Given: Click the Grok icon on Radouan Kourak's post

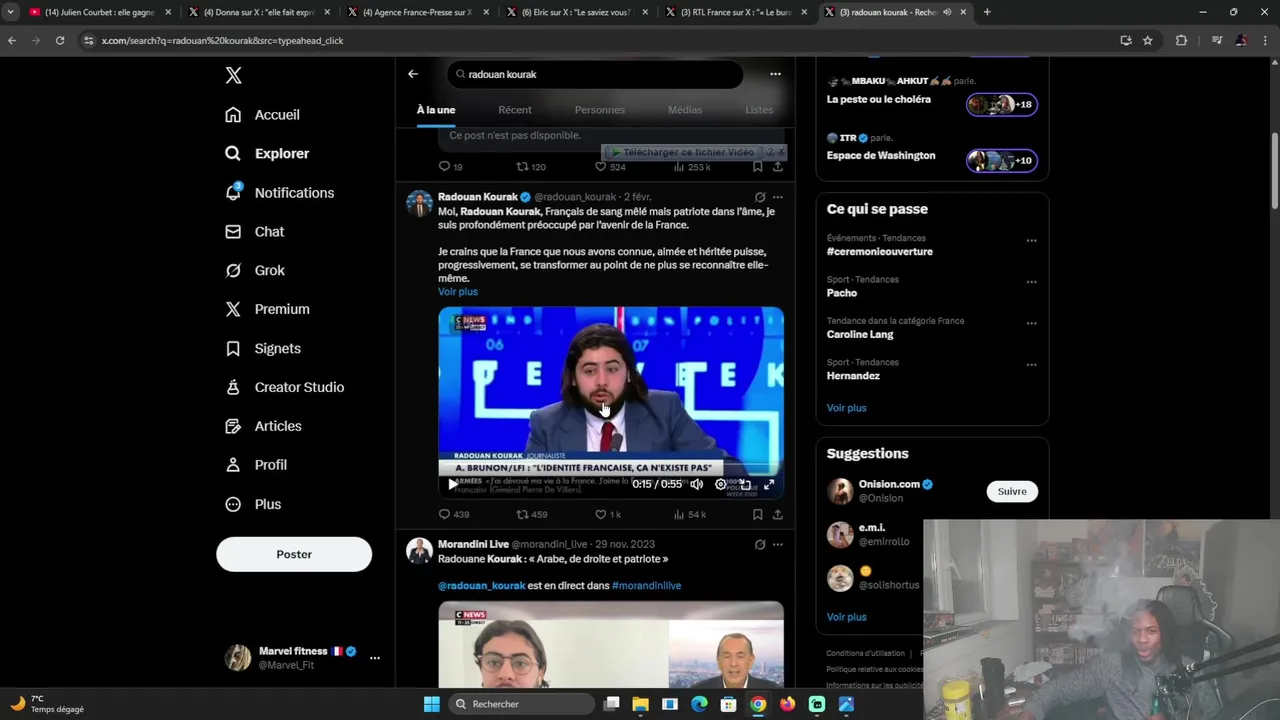Looking at the screenshot, I should (x=760, y=197).
